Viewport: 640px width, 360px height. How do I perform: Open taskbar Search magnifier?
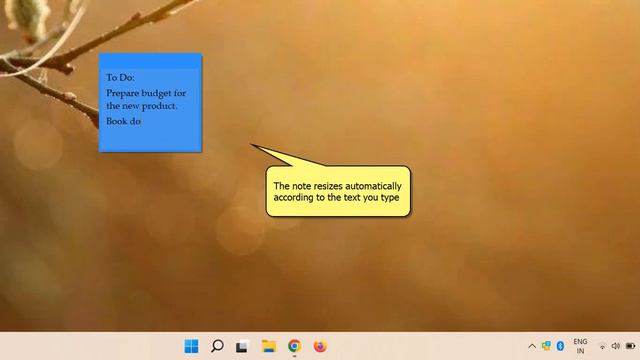click(x=217, y=346)
